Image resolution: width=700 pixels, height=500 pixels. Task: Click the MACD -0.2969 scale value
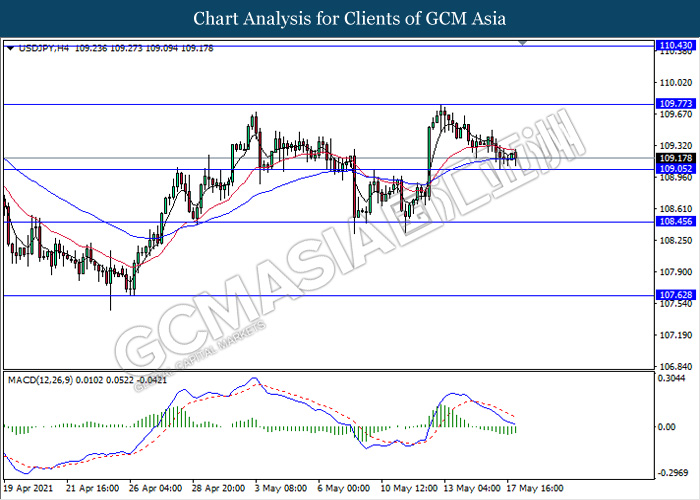[x=673, y=473]
